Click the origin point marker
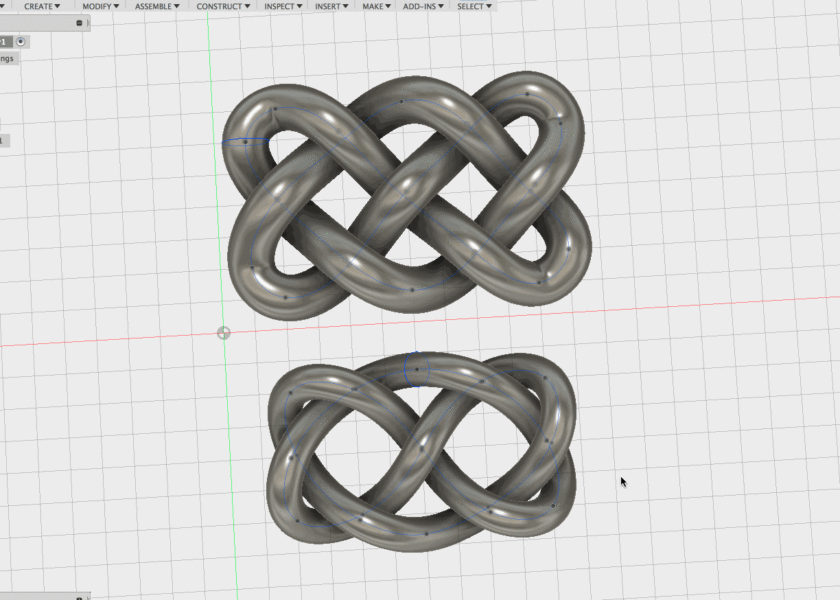The image size is (840, 600). coord(223,333)
